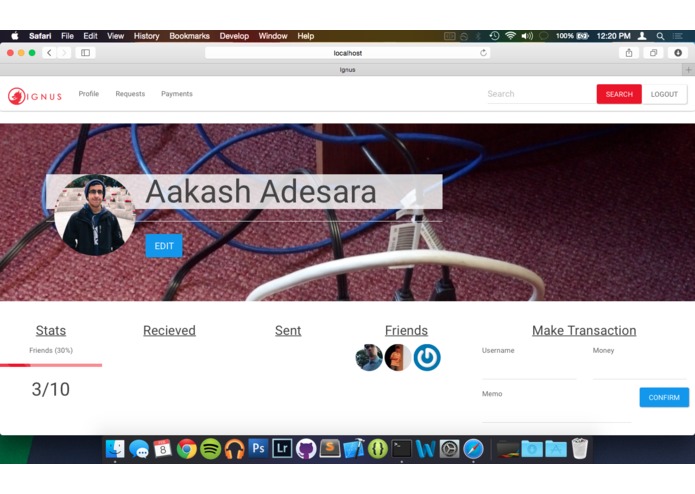Open Xcode from the dock

pos(354,449)
